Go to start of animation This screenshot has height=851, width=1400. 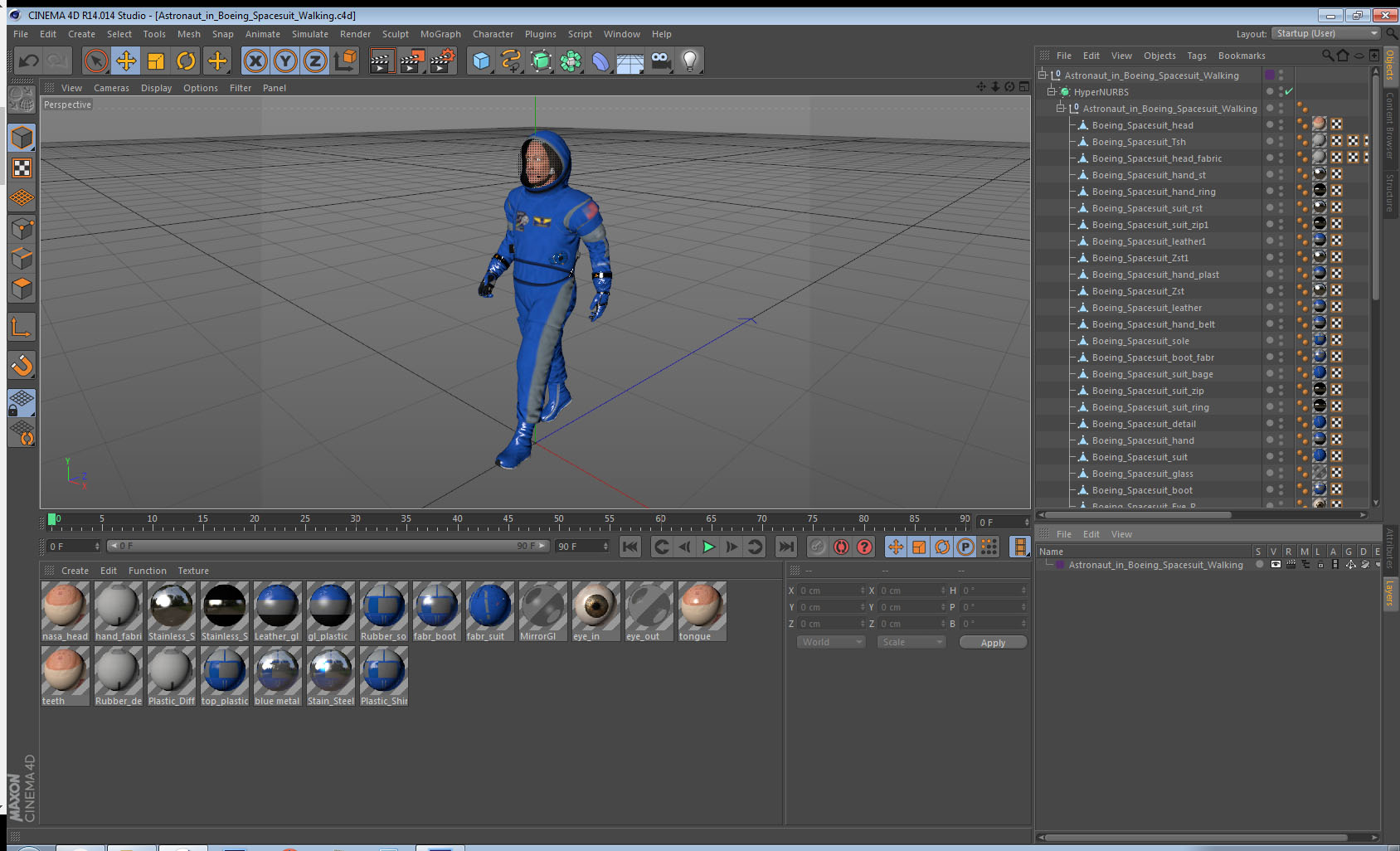tap(630, 547)
